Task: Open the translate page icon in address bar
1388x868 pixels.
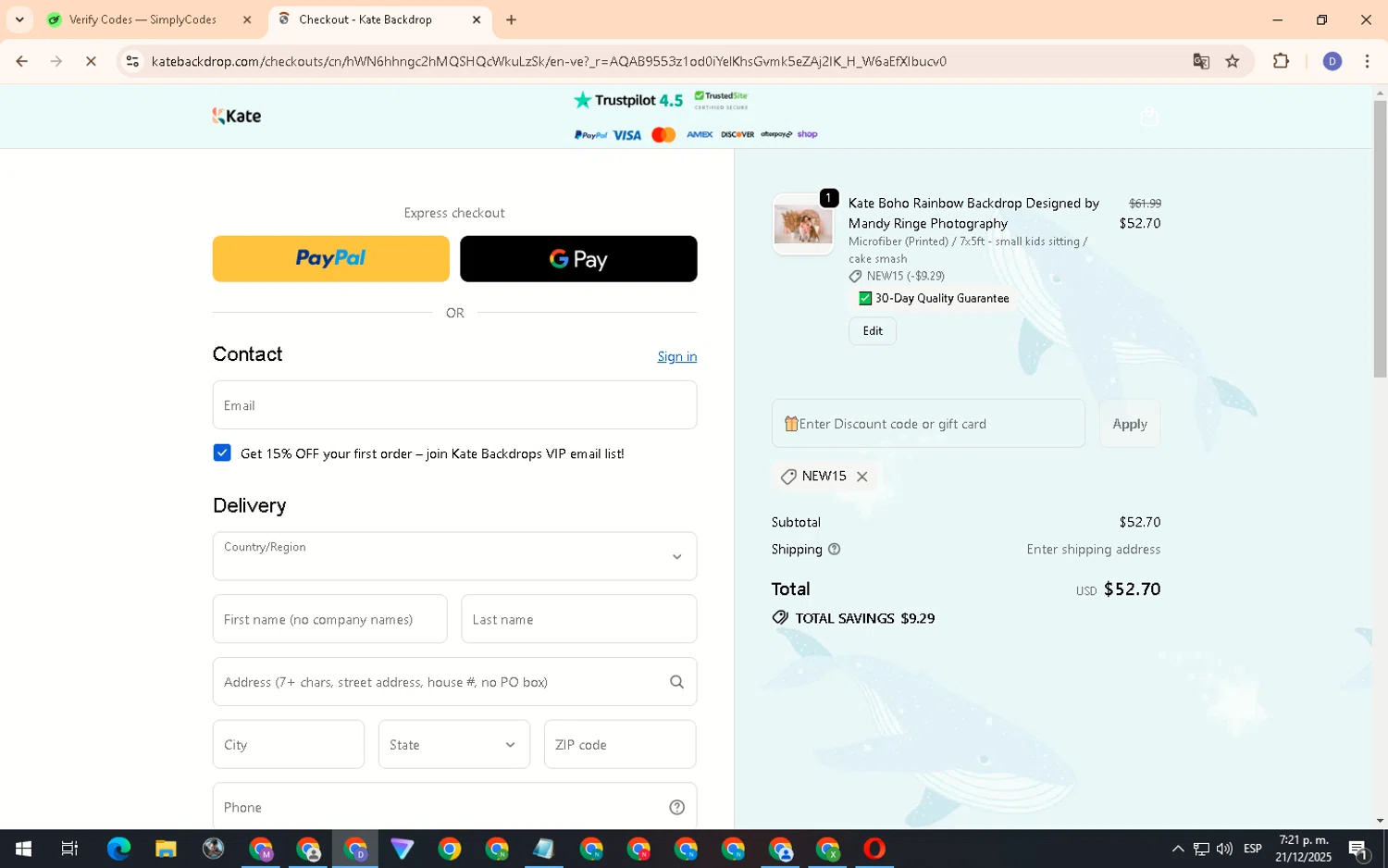Action: tap(1201, 61)
